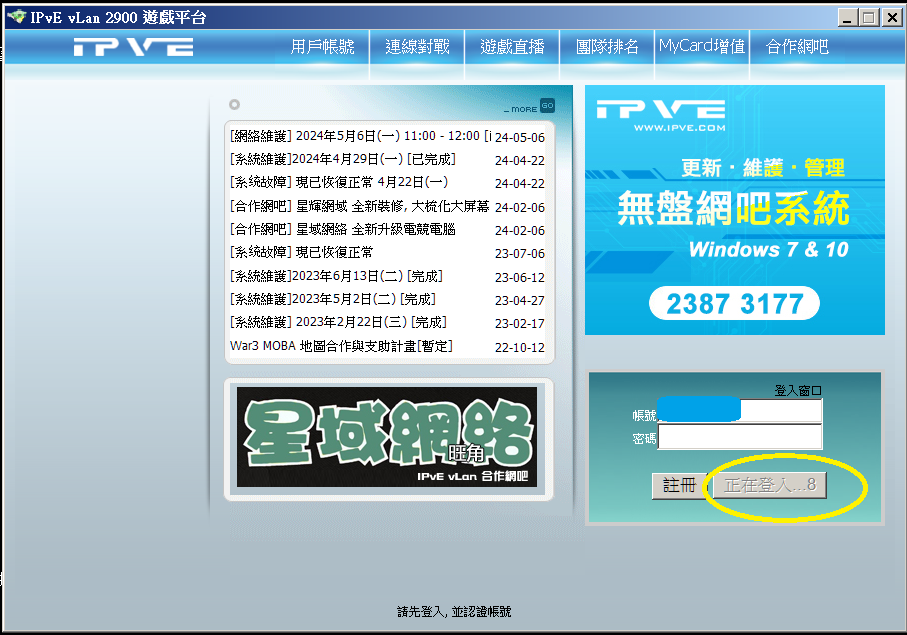Click the date 24-05-06
Image resolution: width=907 pixels, height=635 pixels.
(x=519, y=138)
